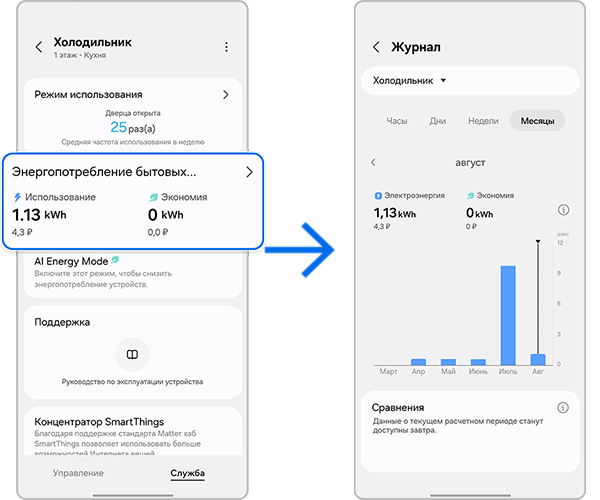600x500 pixels.
Task: Switch to Дни tab
Action: (438, 121)
